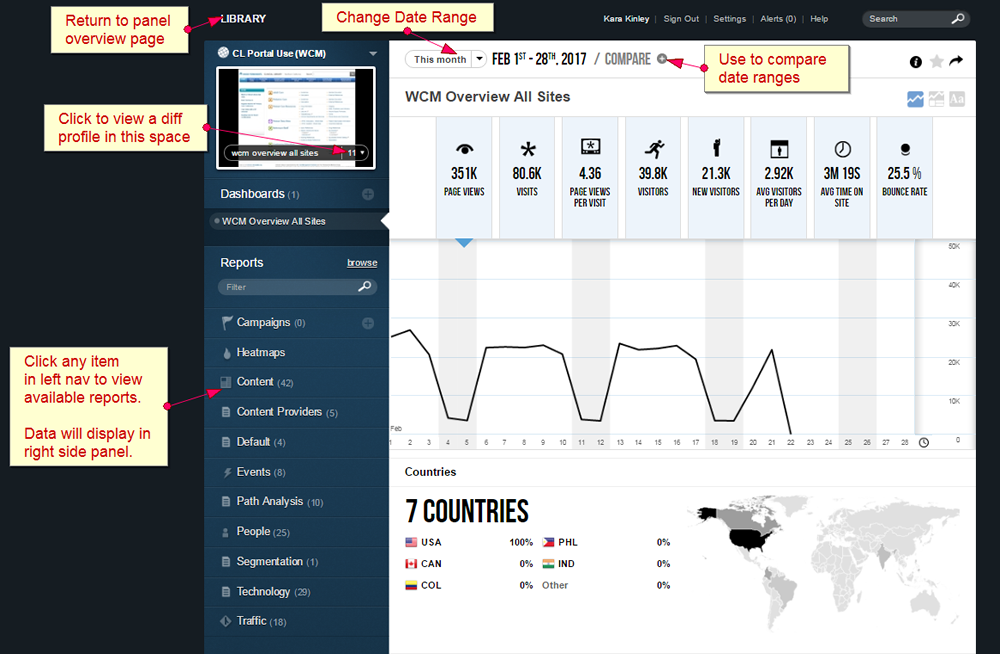Viewport: 1000px width, 654px height.
Task: Select Path Analysis in the left navigation
Action: (x=269, y=502)
